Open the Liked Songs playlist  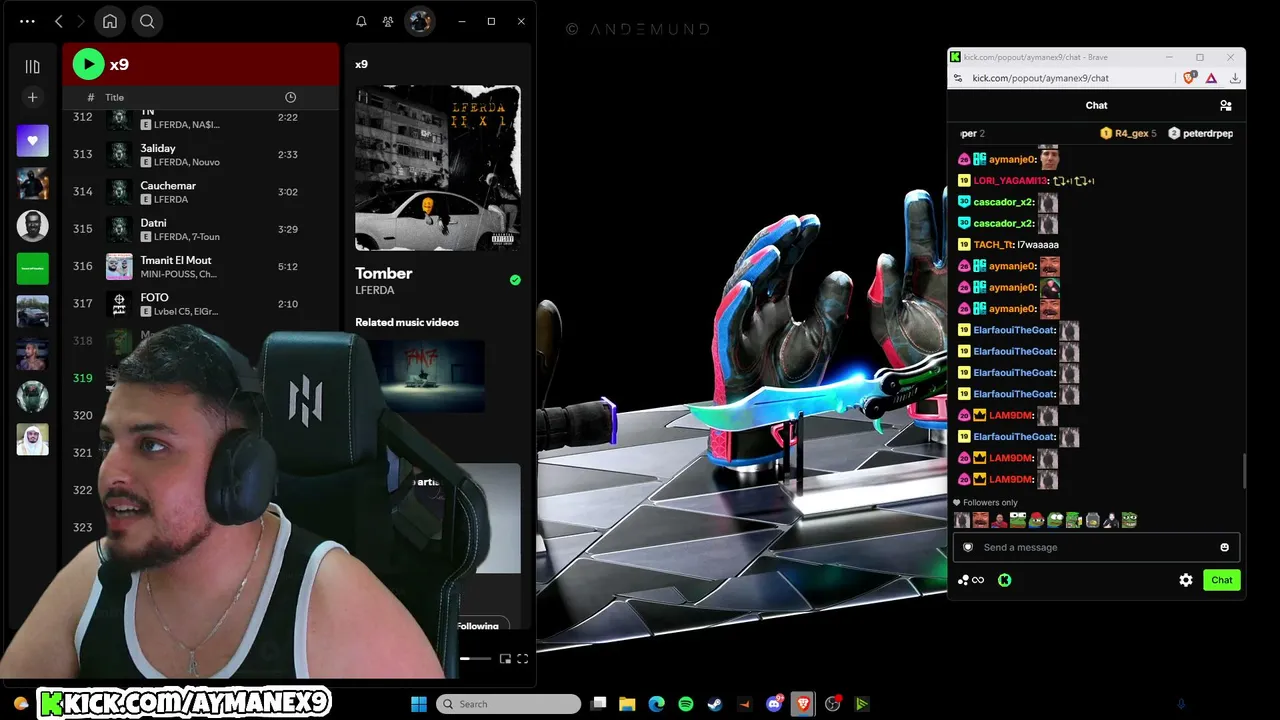[x=32, y=141]
